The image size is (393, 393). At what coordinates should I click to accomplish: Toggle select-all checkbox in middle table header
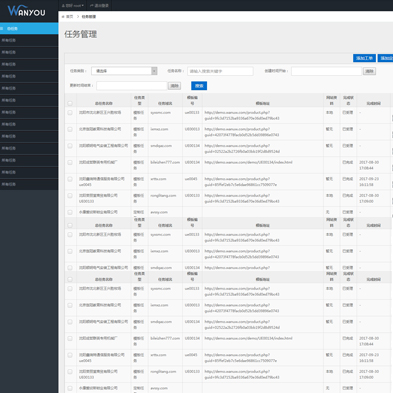[70, 225]
